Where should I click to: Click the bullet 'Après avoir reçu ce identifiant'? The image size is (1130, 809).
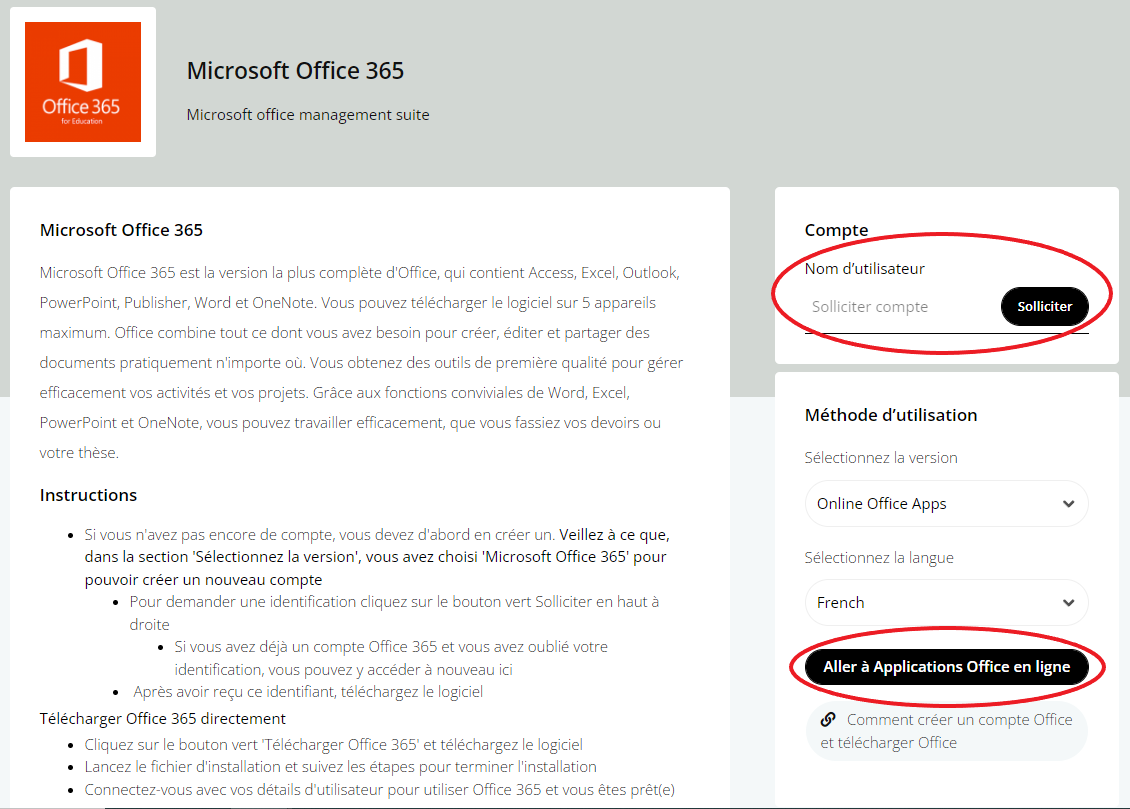click(308, 692)
